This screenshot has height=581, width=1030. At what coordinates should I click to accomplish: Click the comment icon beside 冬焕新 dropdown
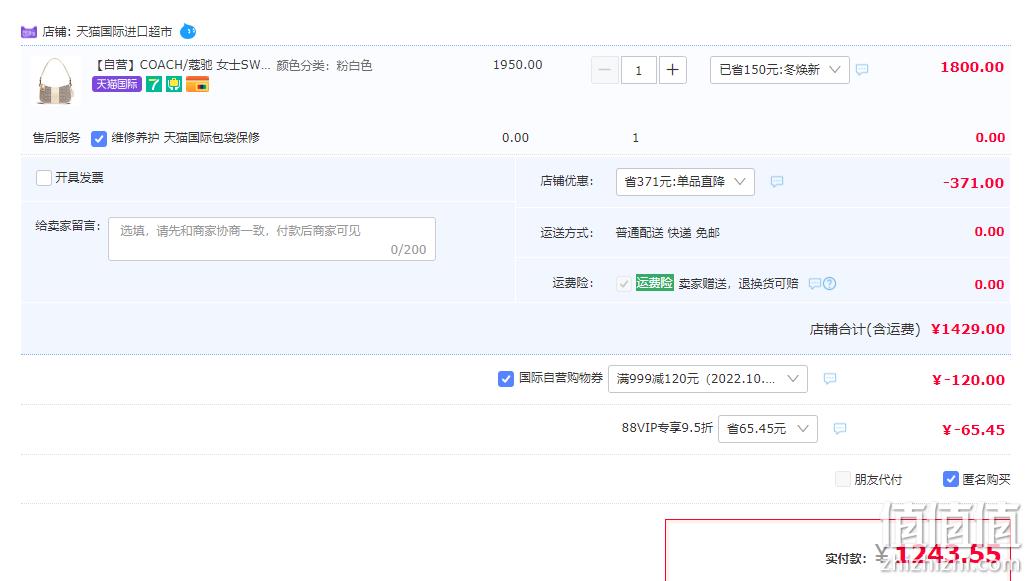tap(862, 69)
